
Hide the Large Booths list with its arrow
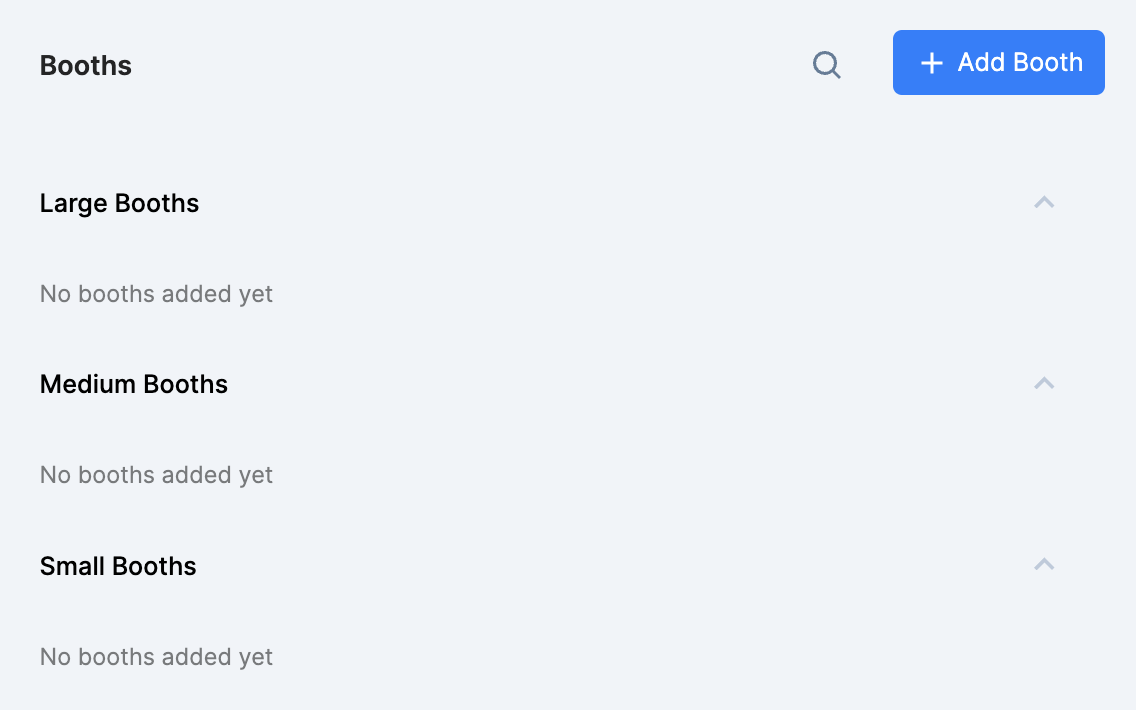[x=1044, y=202]
